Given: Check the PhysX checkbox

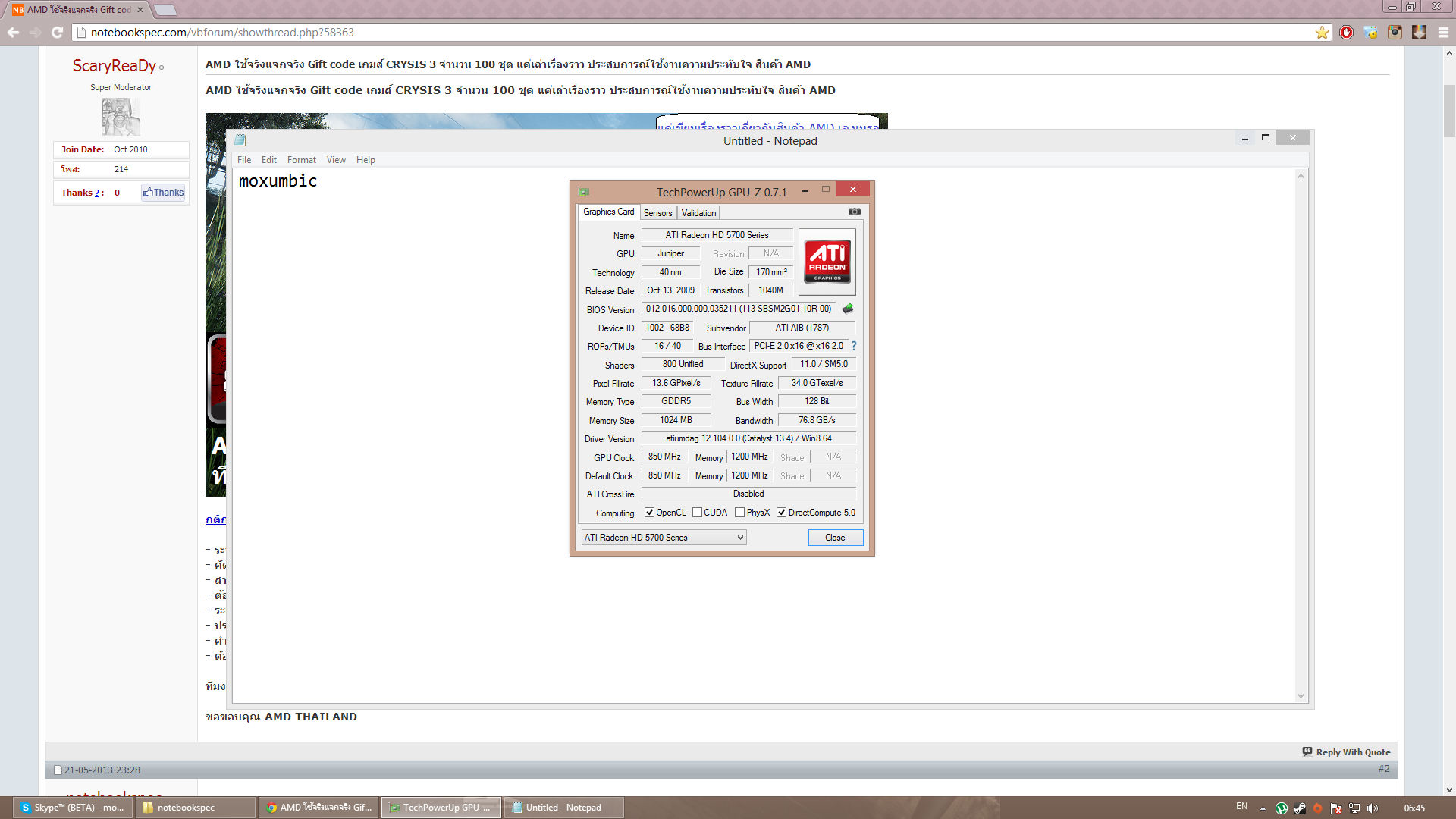Looking at the screenshot, I should (739, 513).
